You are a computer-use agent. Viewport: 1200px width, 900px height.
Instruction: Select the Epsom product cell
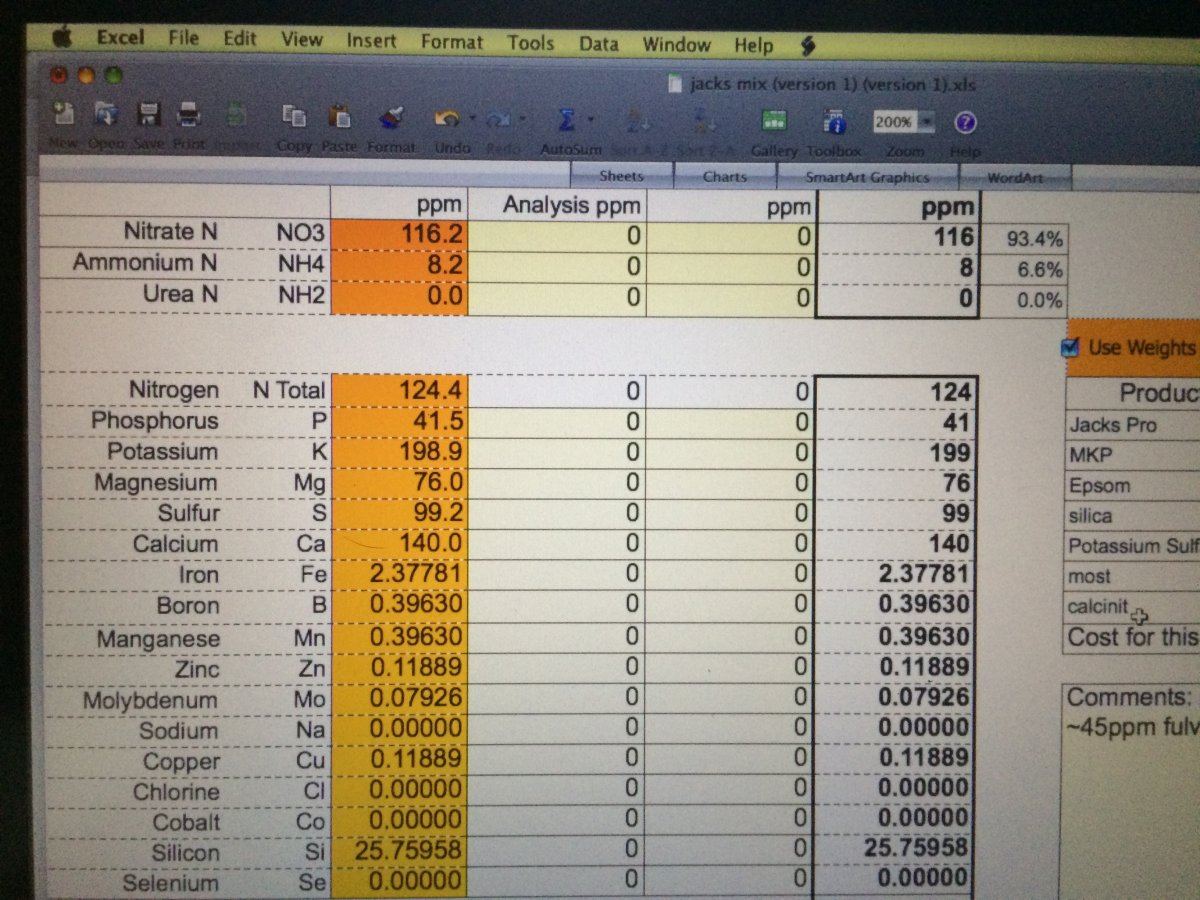[x=1132, y=486]
